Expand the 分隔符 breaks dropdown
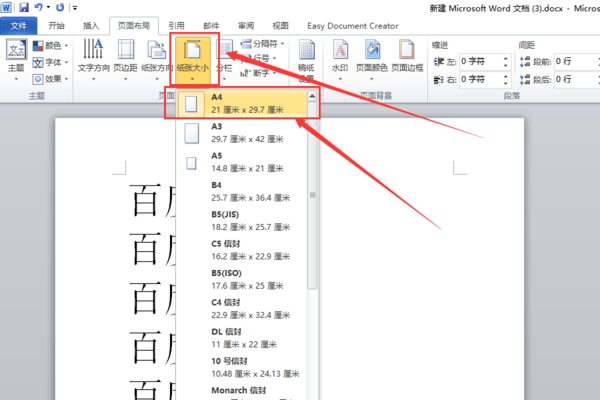 click(262, 44)
